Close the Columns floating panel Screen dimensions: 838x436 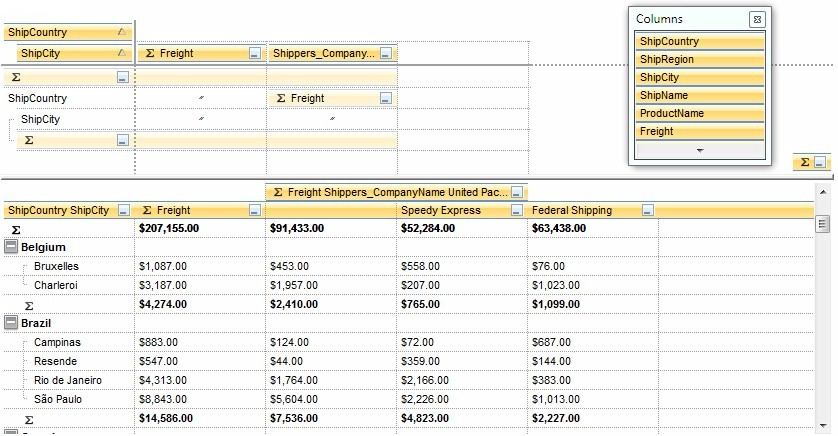click(x=757, y=19)
